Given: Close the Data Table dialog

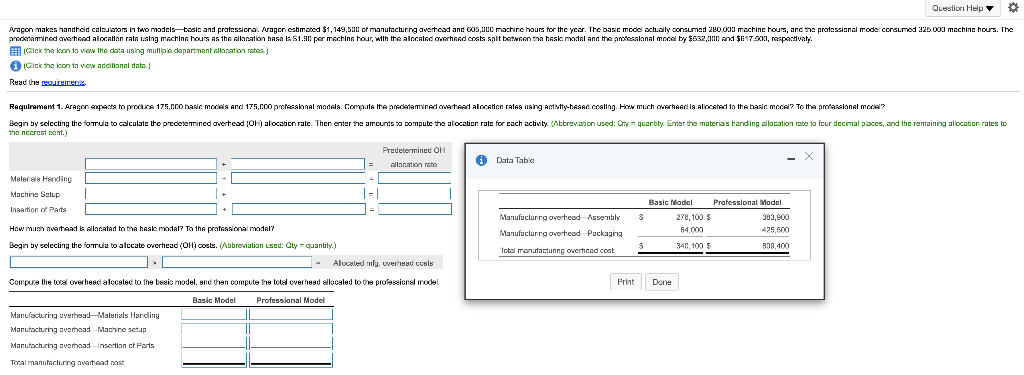Looking at the screenshot, I should (x=808, y=156).
